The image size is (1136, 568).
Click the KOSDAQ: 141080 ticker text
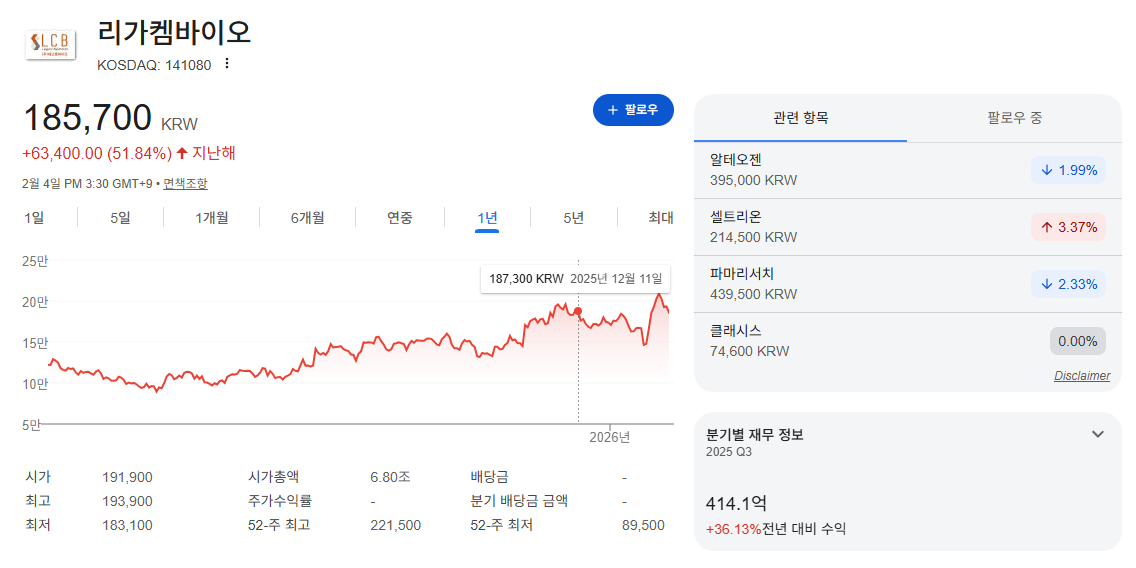(x=154, y=65)
